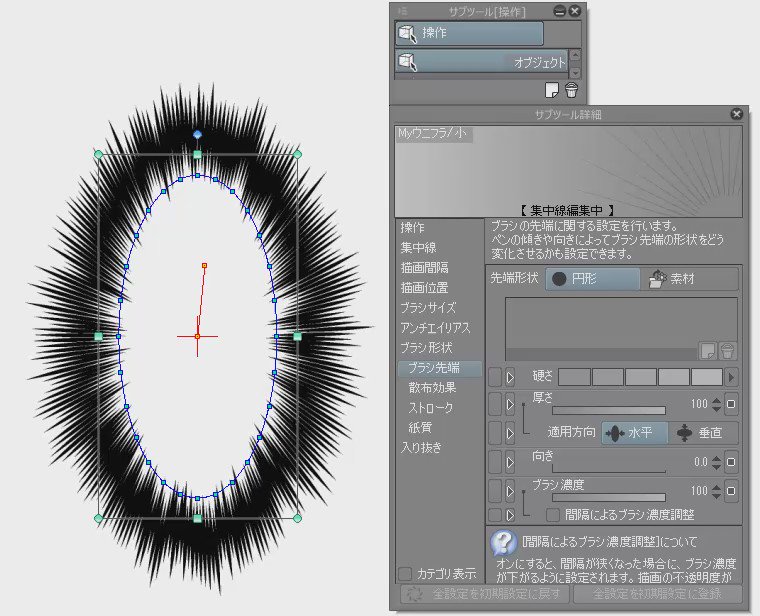Increase or decrease the 厚さ value stepper
This screenshot has width=760, height=616.
click(716, 404)
